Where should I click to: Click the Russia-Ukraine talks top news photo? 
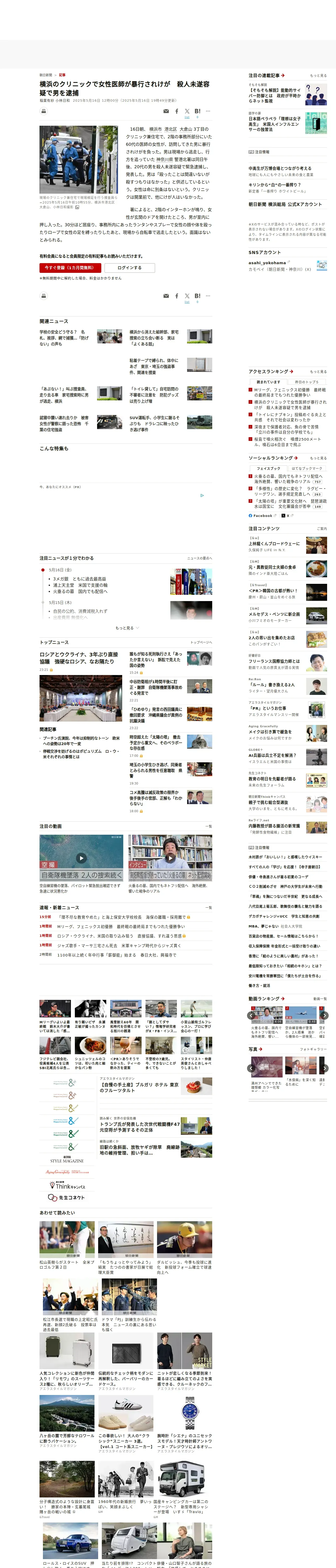tap(81, 699)
